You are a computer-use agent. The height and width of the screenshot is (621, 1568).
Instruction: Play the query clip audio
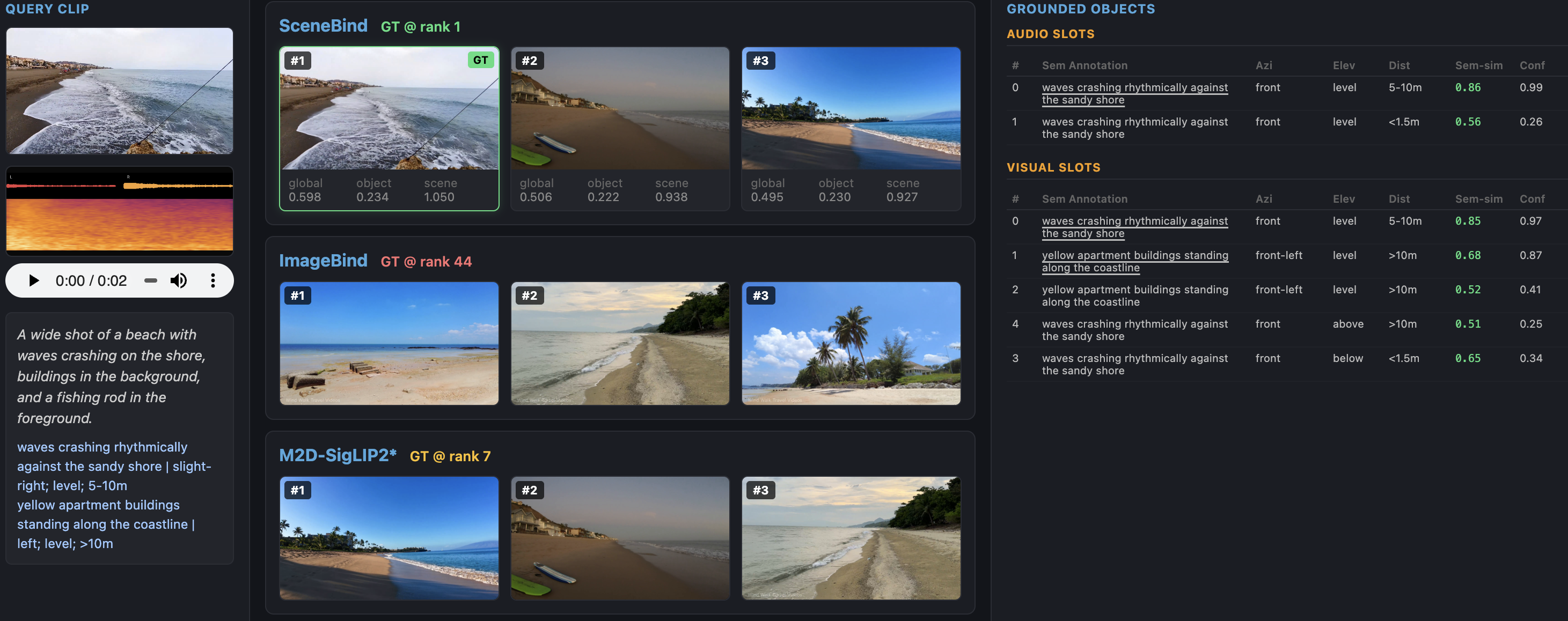click(34, 280)
